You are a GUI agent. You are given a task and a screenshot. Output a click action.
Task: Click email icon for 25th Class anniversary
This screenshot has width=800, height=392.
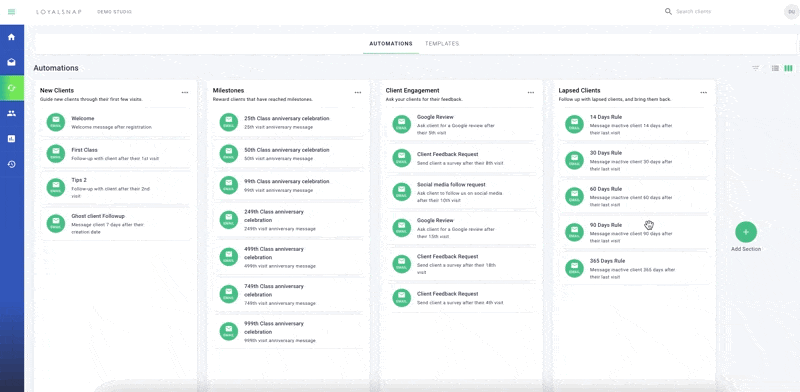pos(229,122)
